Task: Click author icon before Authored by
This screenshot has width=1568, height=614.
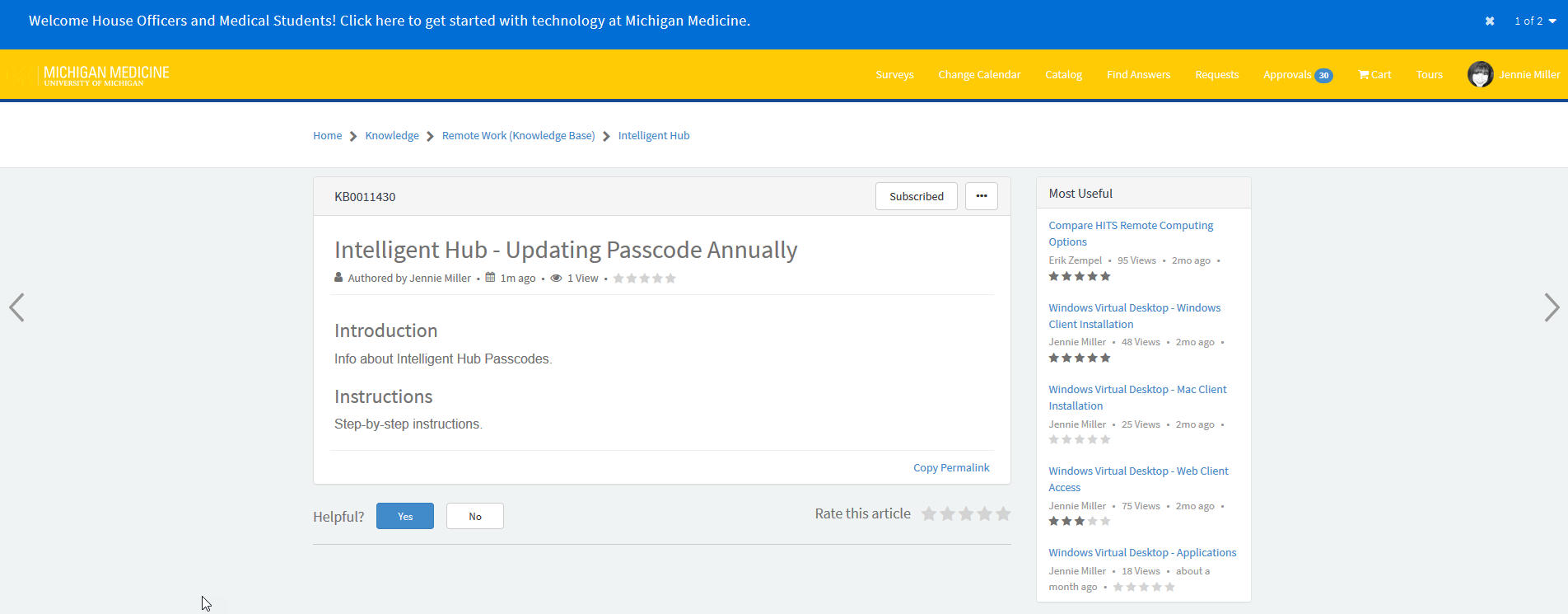Action: tap(338, 278)
